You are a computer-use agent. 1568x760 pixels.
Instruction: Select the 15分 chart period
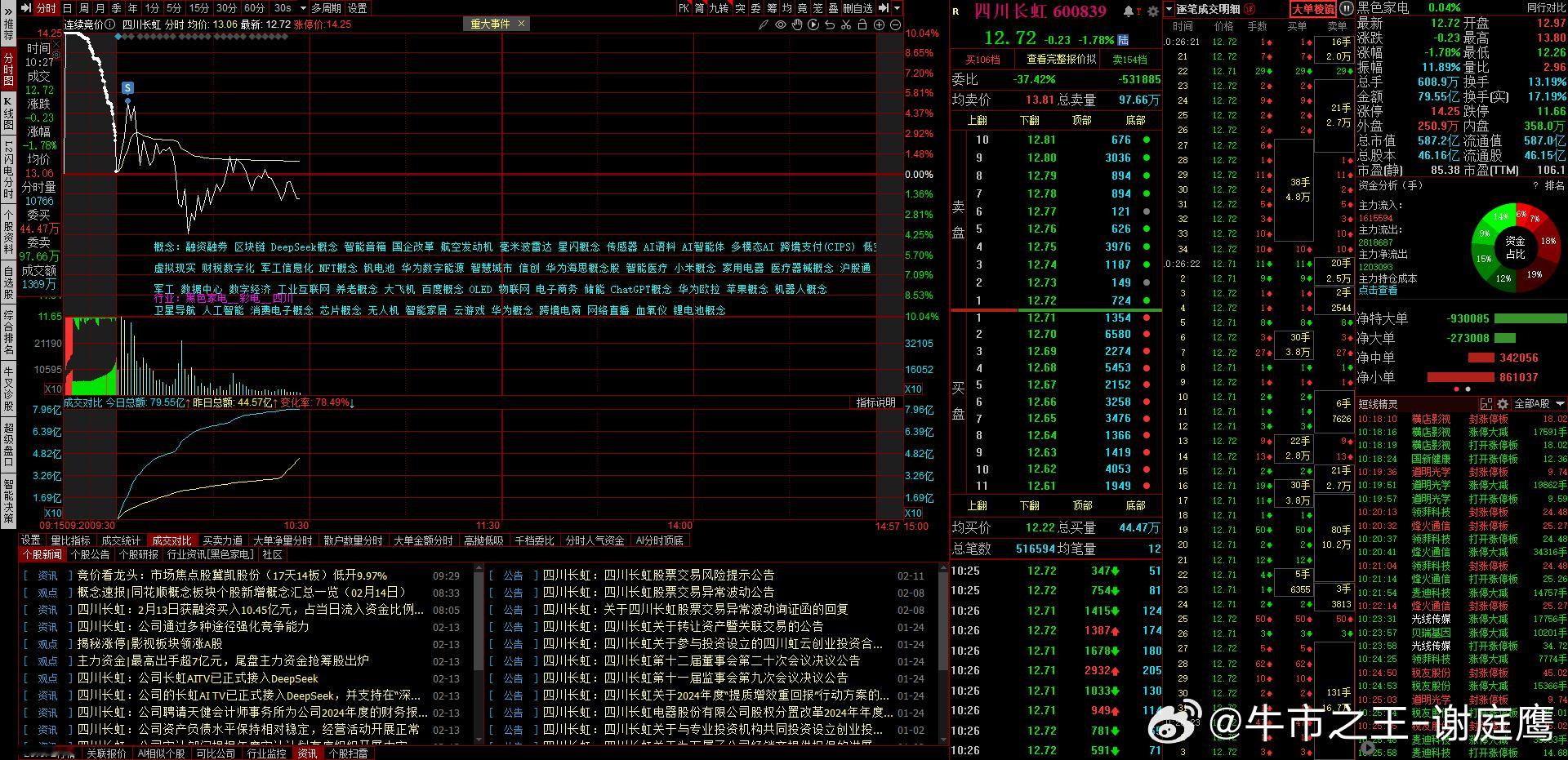(199, 8)
